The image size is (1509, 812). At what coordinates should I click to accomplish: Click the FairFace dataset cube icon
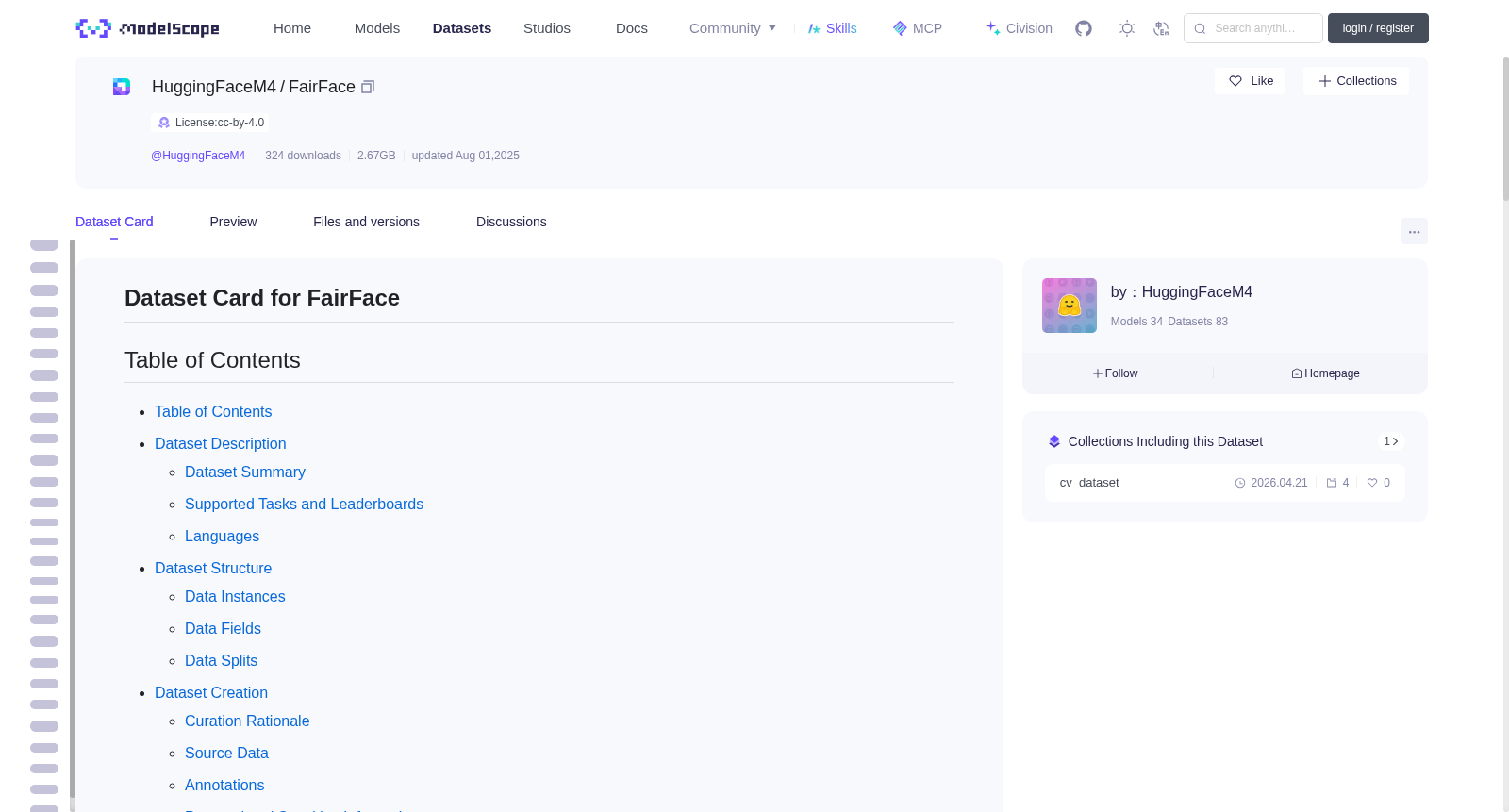(122, 87)
